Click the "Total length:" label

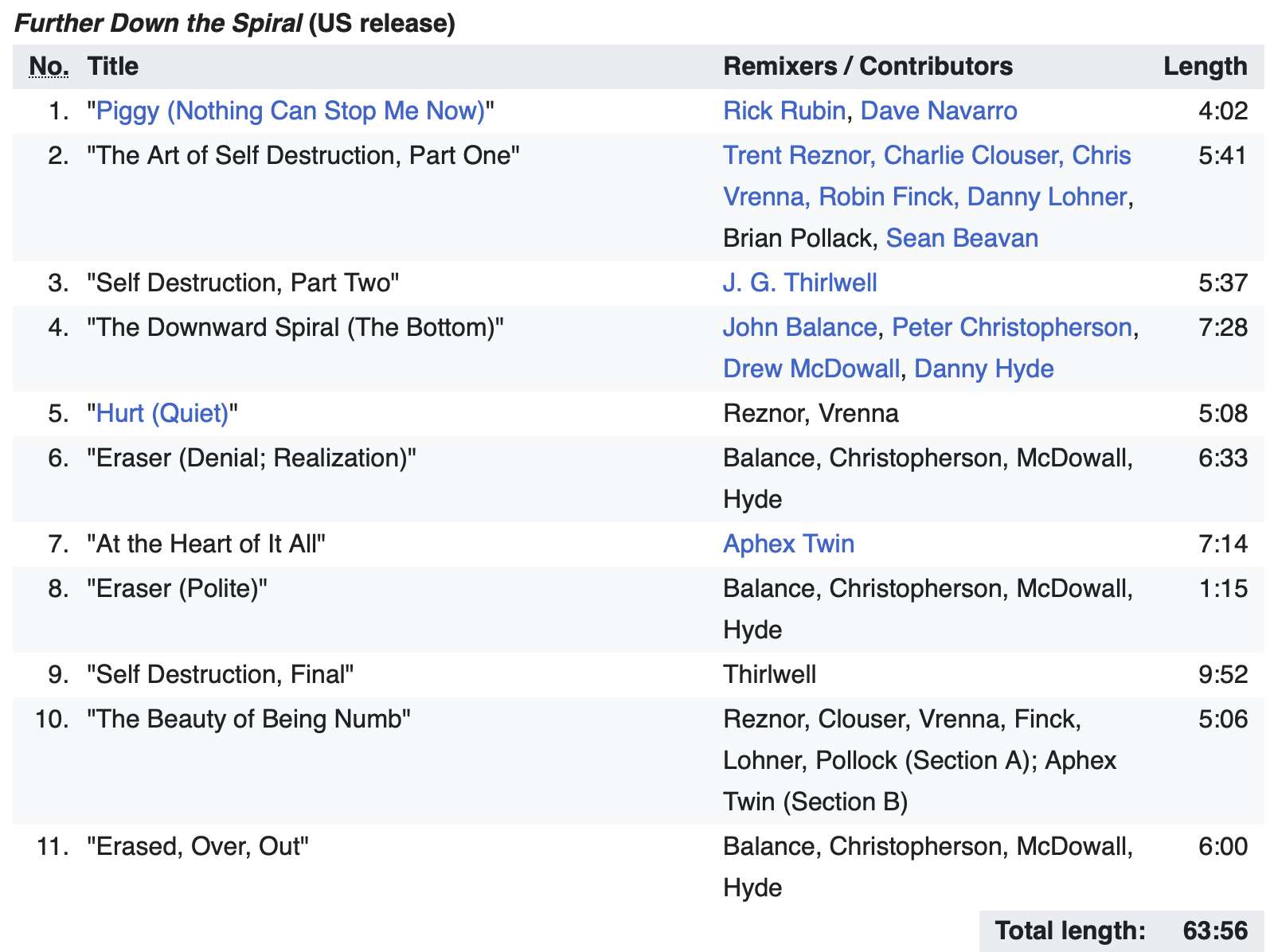pyautogui.click(x=1070, y=931)
